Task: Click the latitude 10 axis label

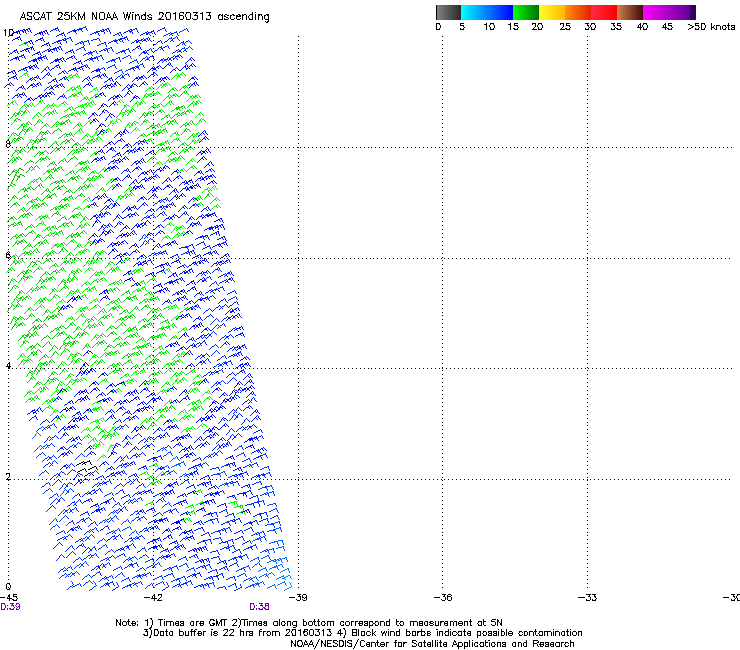Action: click(8, 33)
